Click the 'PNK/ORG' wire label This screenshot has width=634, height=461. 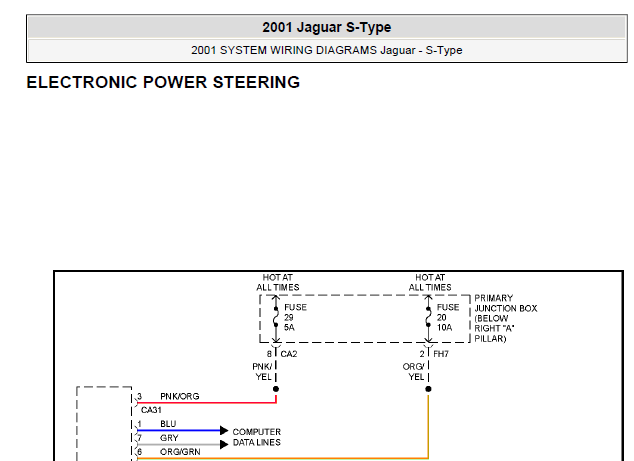pyautogui.click(x=180, y=396)
